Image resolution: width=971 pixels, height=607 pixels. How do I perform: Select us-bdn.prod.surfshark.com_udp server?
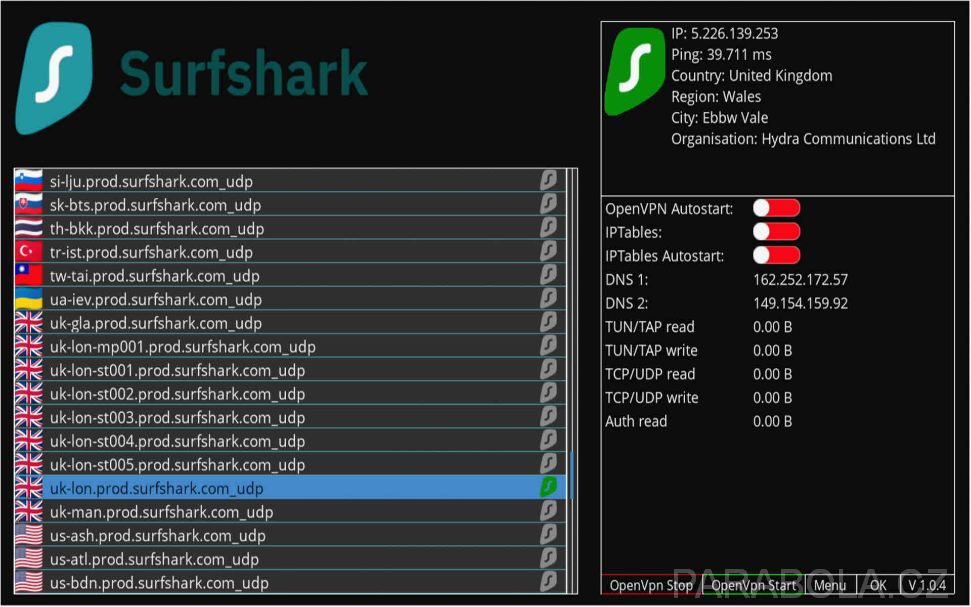290,582
